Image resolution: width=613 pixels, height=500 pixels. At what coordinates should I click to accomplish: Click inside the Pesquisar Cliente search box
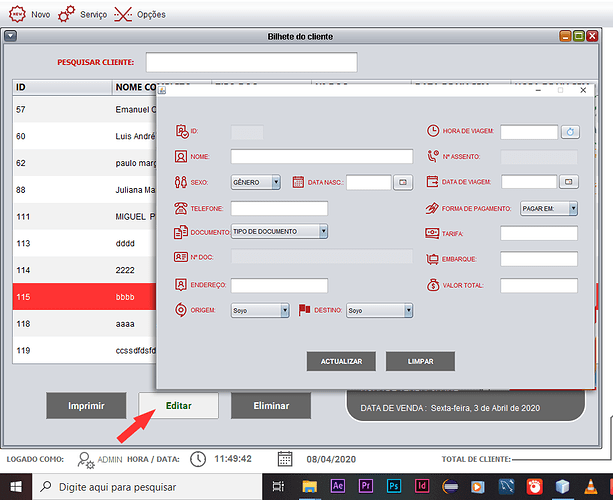point(251,62)
